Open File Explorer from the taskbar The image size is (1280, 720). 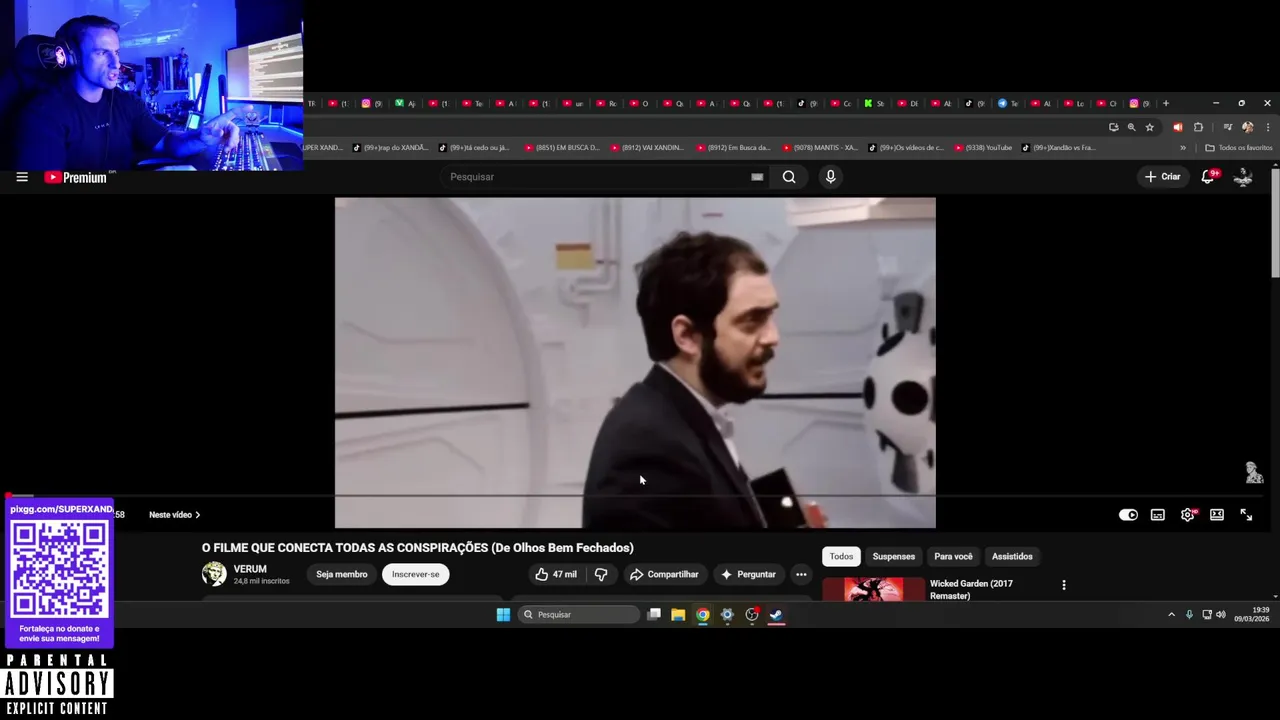click(678, 614)
